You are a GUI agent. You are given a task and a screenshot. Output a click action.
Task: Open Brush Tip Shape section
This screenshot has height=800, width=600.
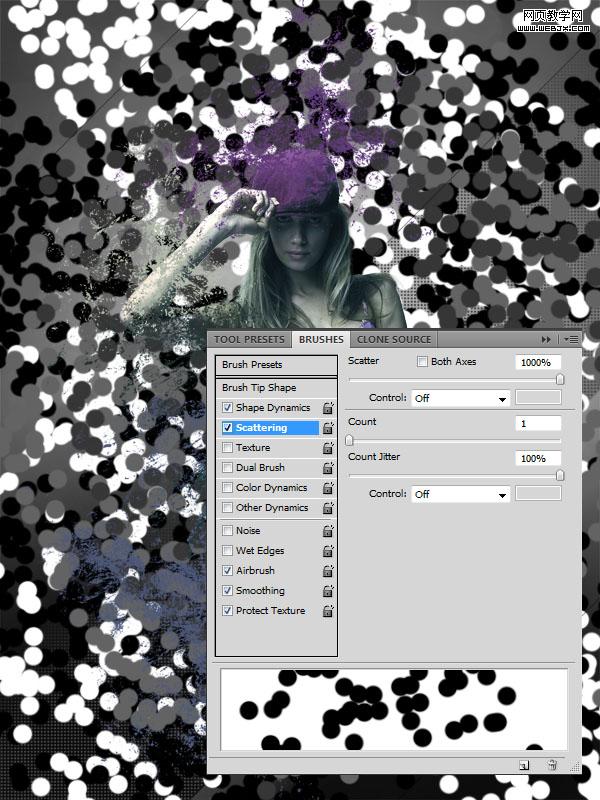click(x=276, y=388)
